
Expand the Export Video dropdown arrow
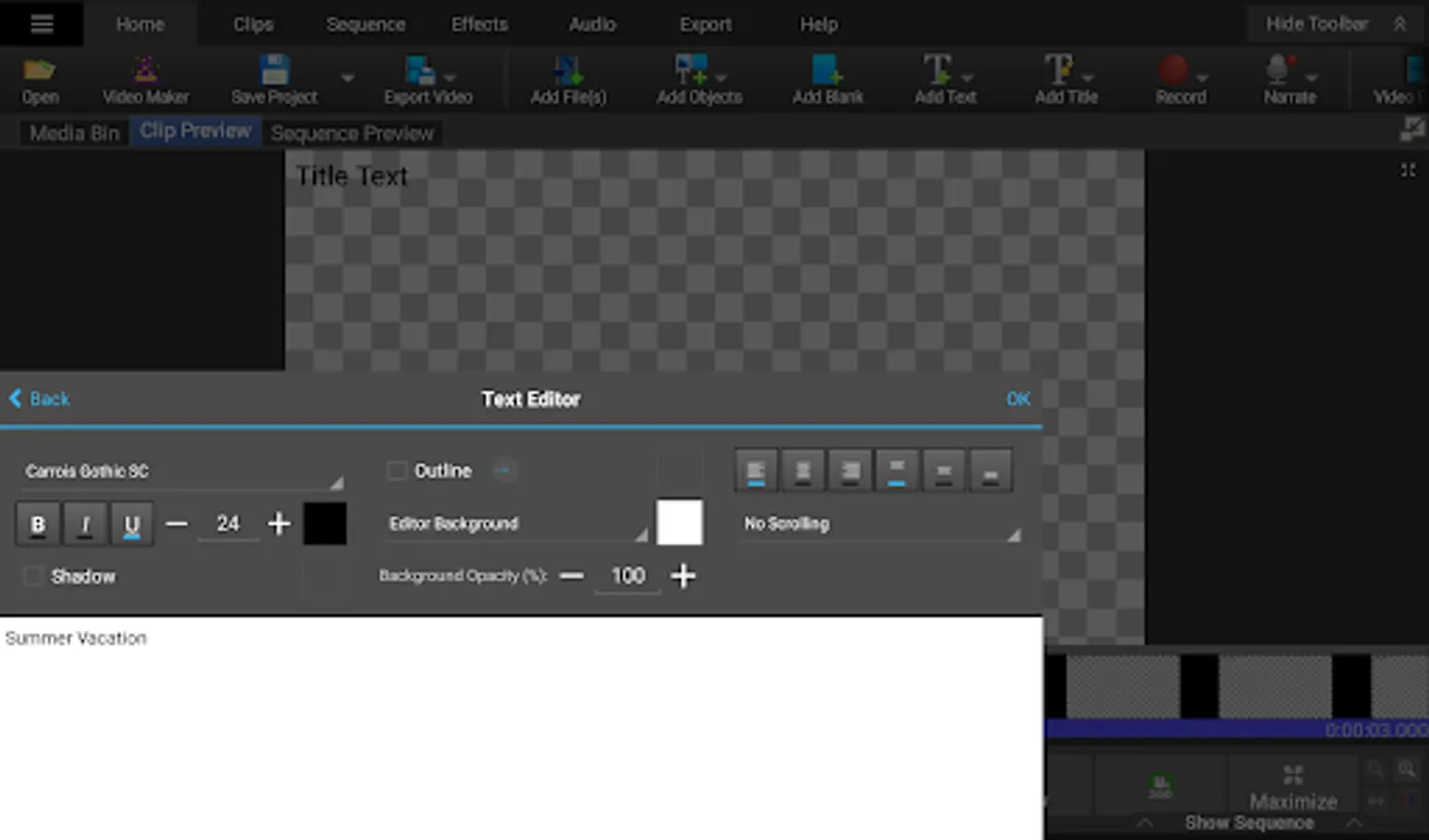tap(450, 77)
